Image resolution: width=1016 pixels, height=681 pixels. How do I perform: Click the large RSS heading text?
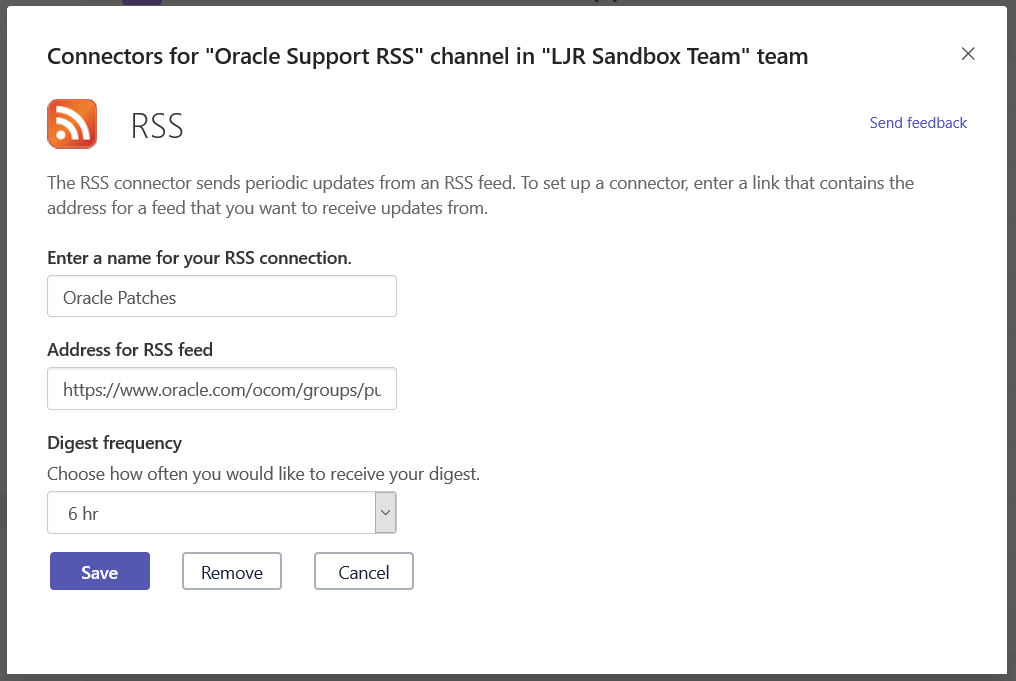tap(157, 126)
